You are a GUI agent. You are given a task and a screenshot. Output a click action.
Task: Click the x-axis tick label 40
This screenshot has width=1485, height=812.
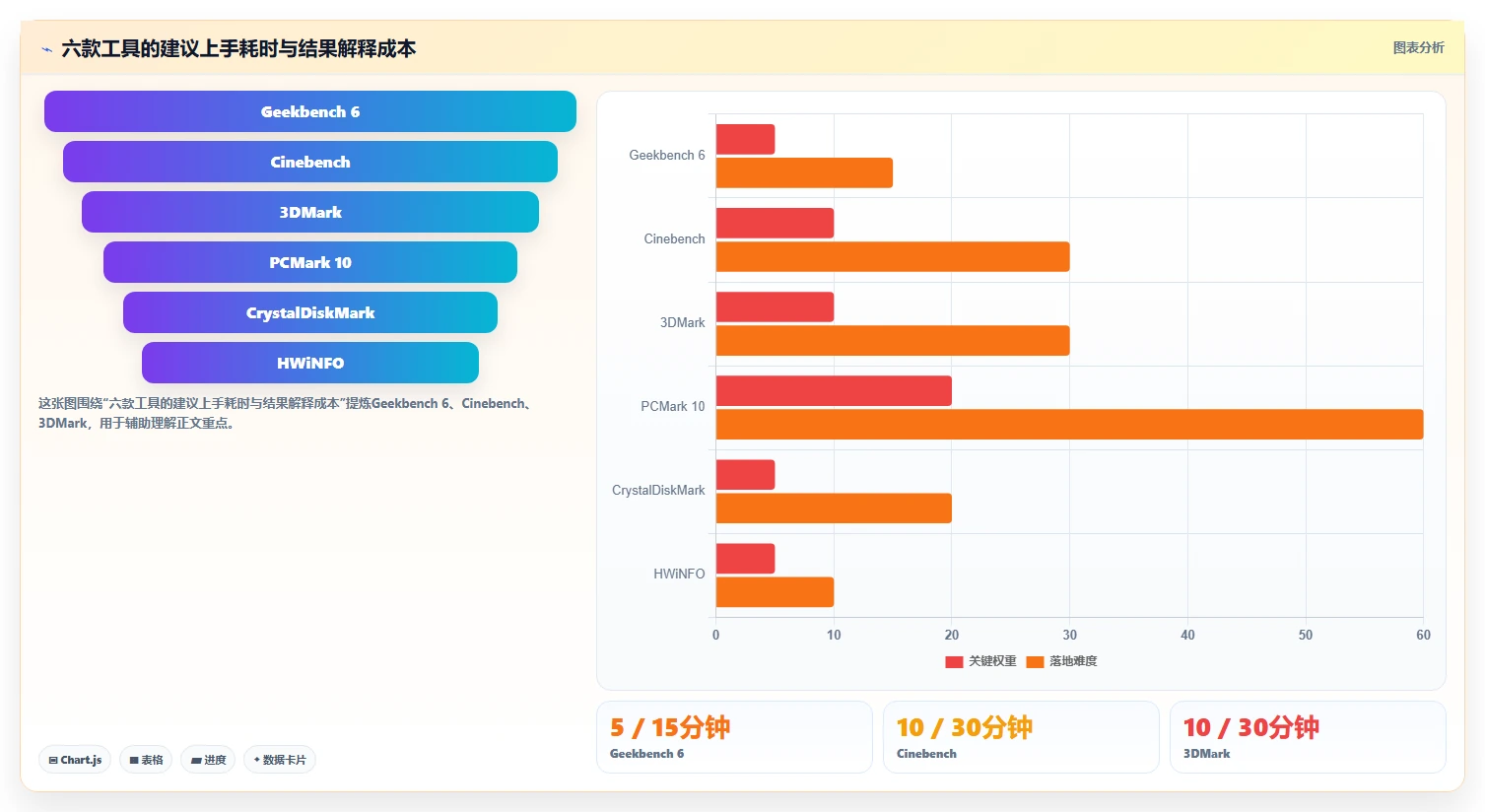1187,635
